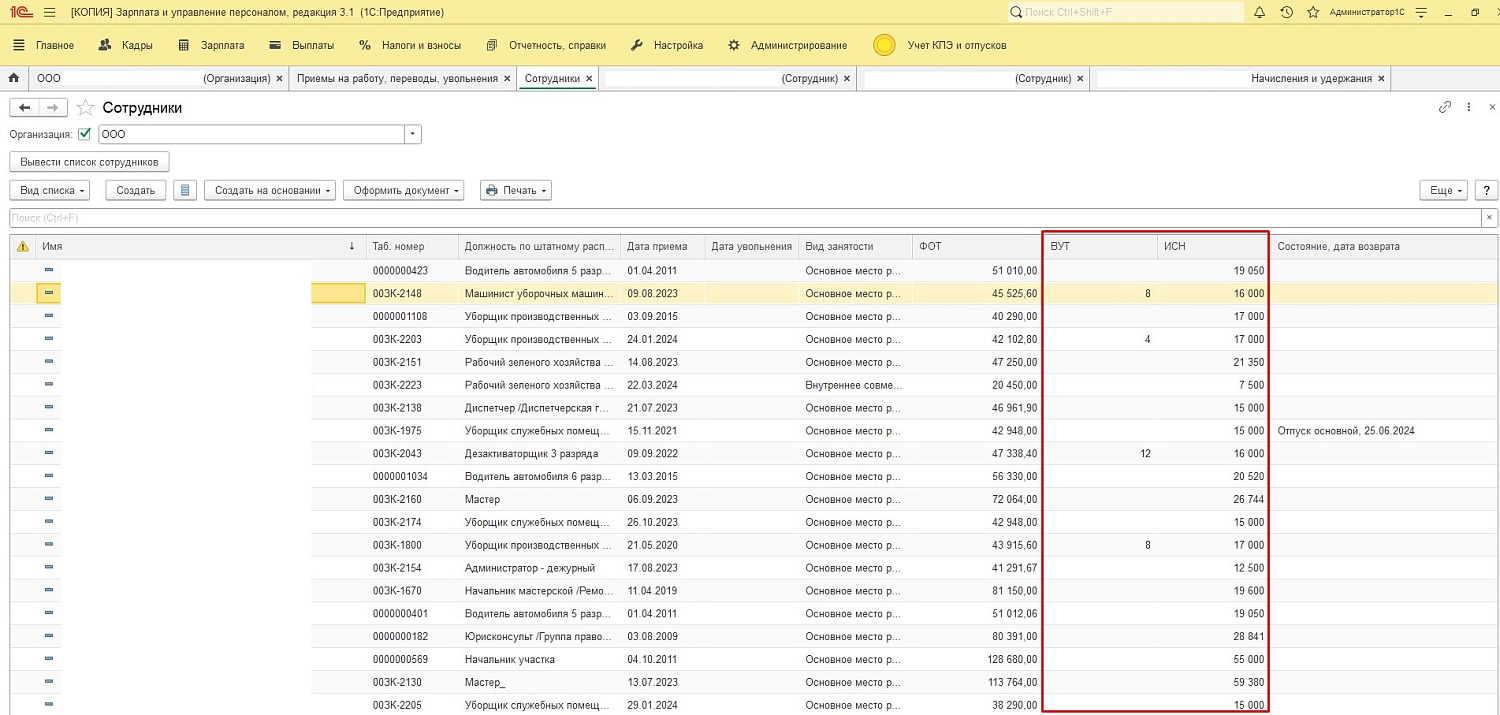This screenshot has width=1500, height=715.
Task: Click the notifications bell icon
Action: click(x=1259, y=12)
